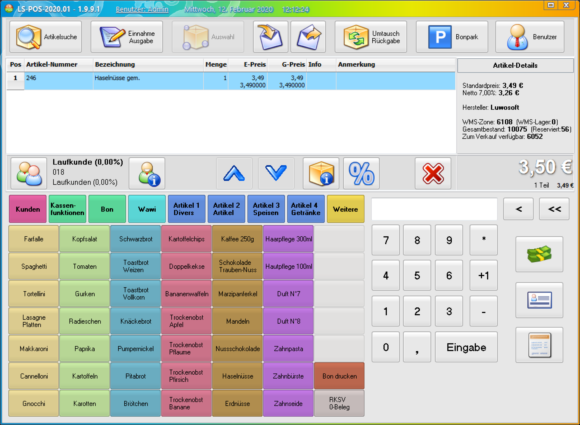This screenshot has height=425, width=580.
Task: Move selection up with blue arrow
Action: pyautogui.click(x=234, y=173)
